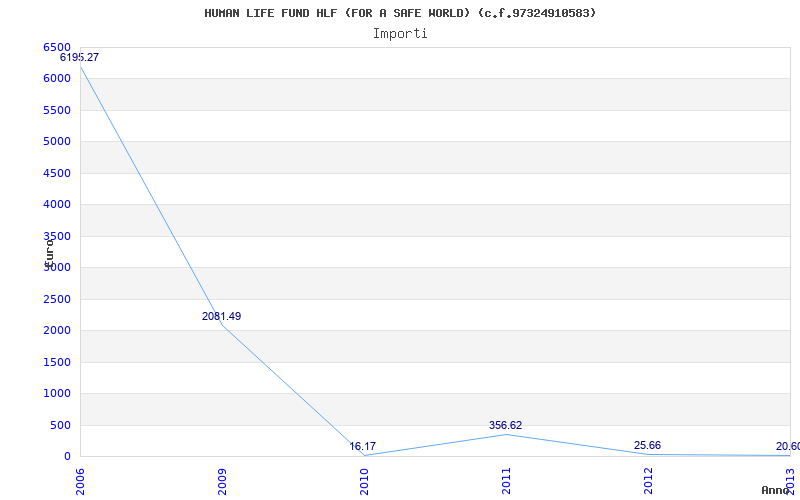Click the 1000 y-axis tick label

pos(57,393)
